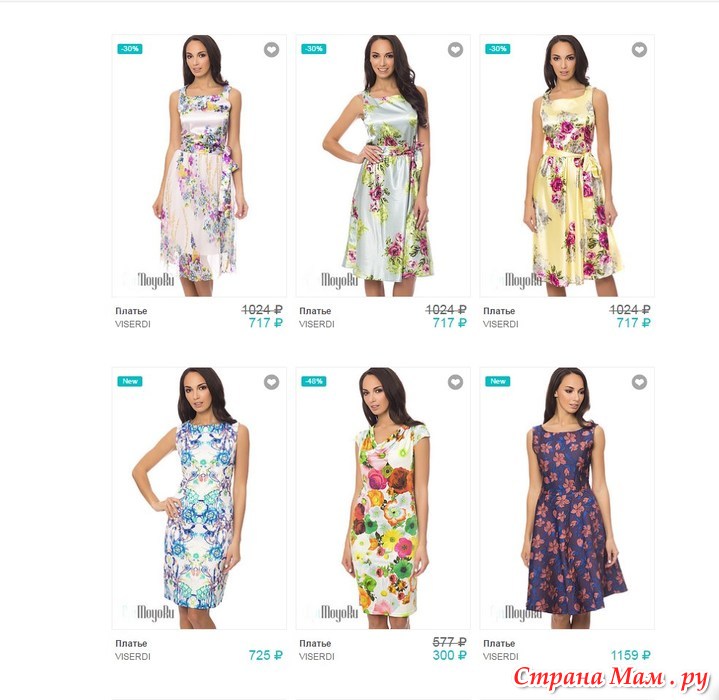Click heart on the bright poppy-print dress
719x700 pixels.
[x=455, y=382]
